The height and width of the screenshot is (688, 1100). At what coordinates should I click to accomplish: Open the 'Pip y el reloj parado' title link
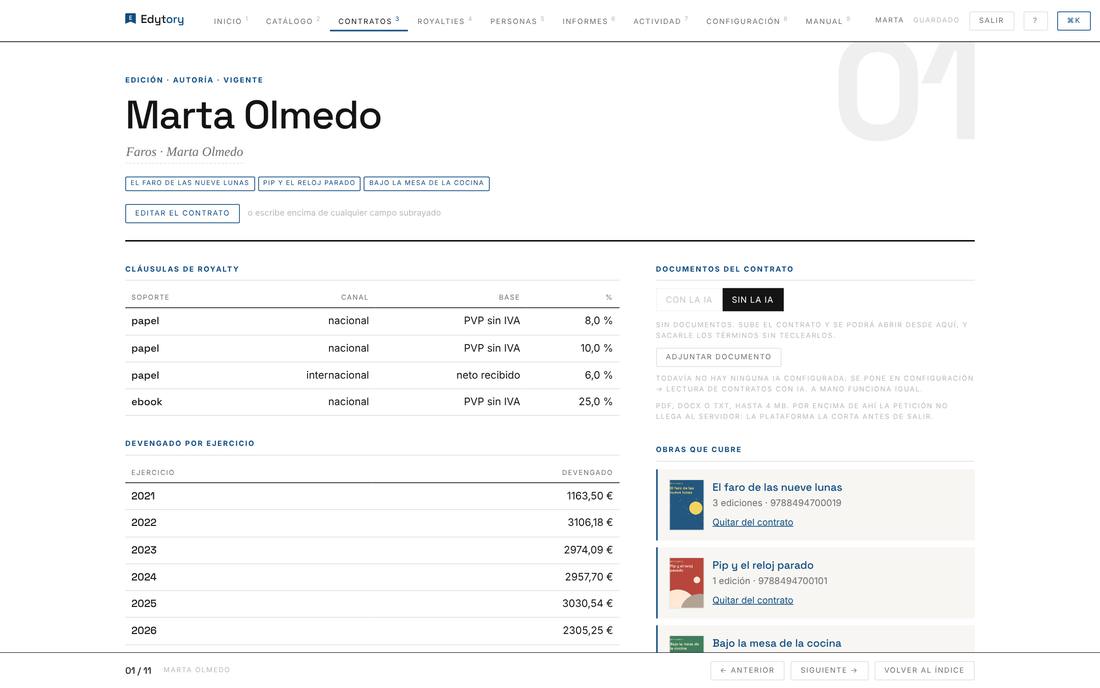[763, 565]
